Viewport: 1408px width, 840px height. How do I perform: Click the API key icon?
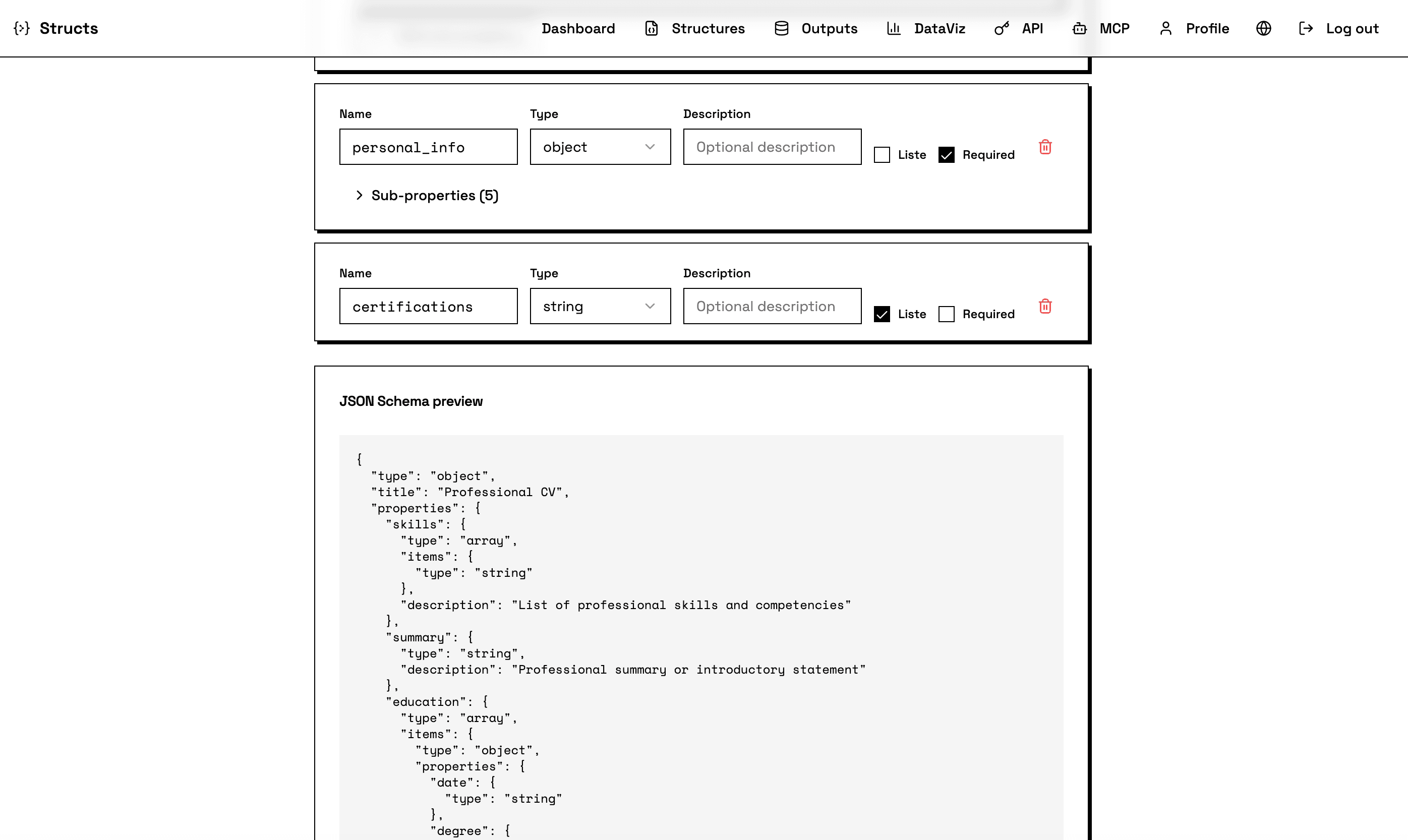pos(1002,28)
